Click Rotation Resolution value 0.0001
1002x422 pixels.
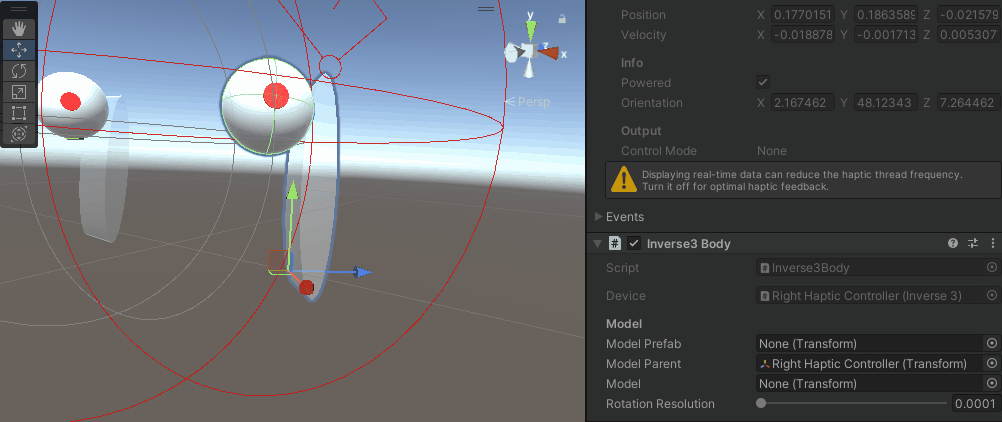pyautogui.click(x=975, y=403)
